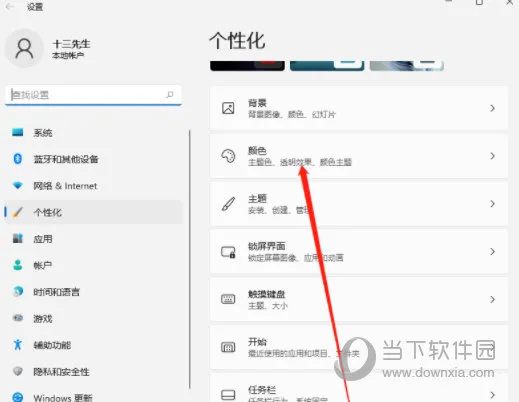Viewport: 519px width, 402px height.
Task: Click the 开始 start menu icon
Action: pyautogui.click(x=228, y=347)
